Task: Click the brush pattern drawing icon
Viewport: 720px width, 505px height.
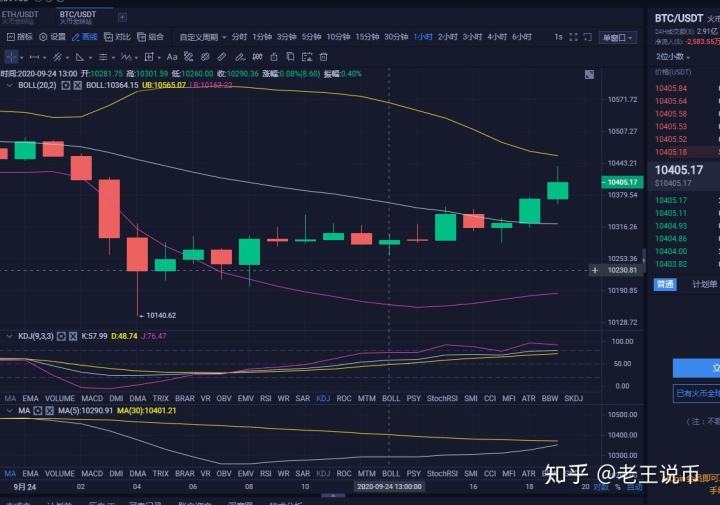Action: (188, 56)
